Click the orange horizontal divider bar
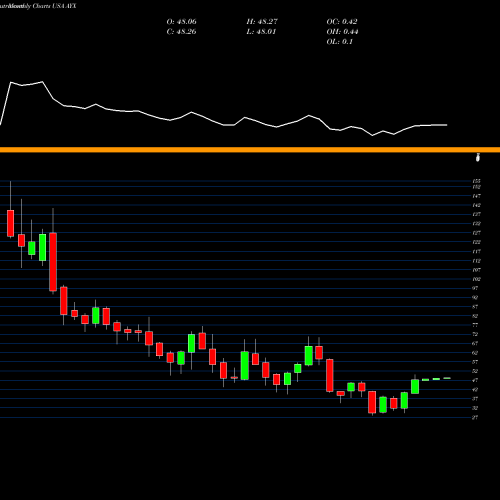 pyautogui.click(x=250, y=150)
